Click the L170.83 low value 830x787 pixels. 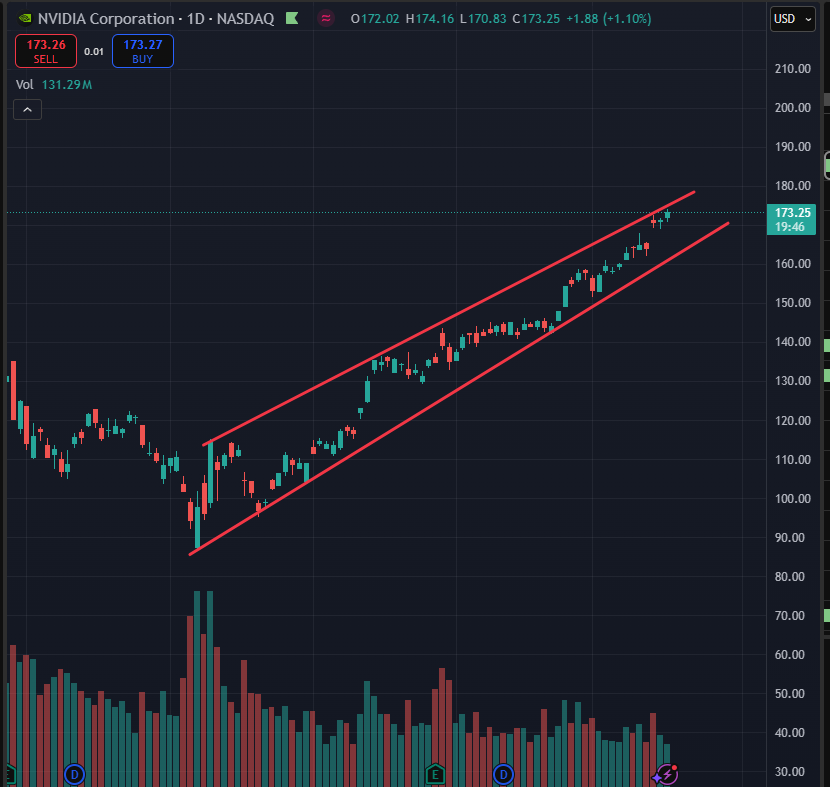pos(483,19)
